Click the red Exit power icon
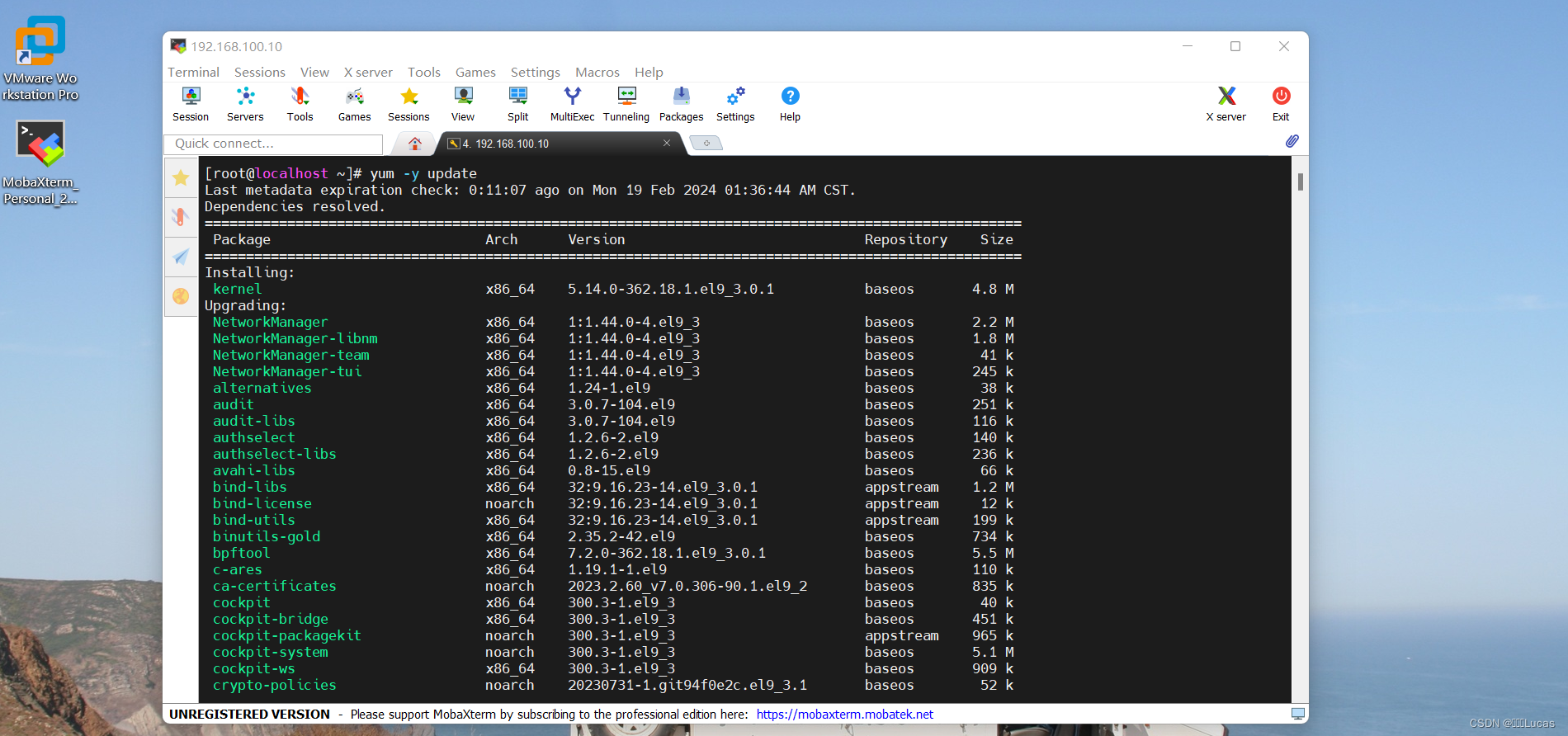This screenshot has height=736, width=1568. coord(1281,105)
